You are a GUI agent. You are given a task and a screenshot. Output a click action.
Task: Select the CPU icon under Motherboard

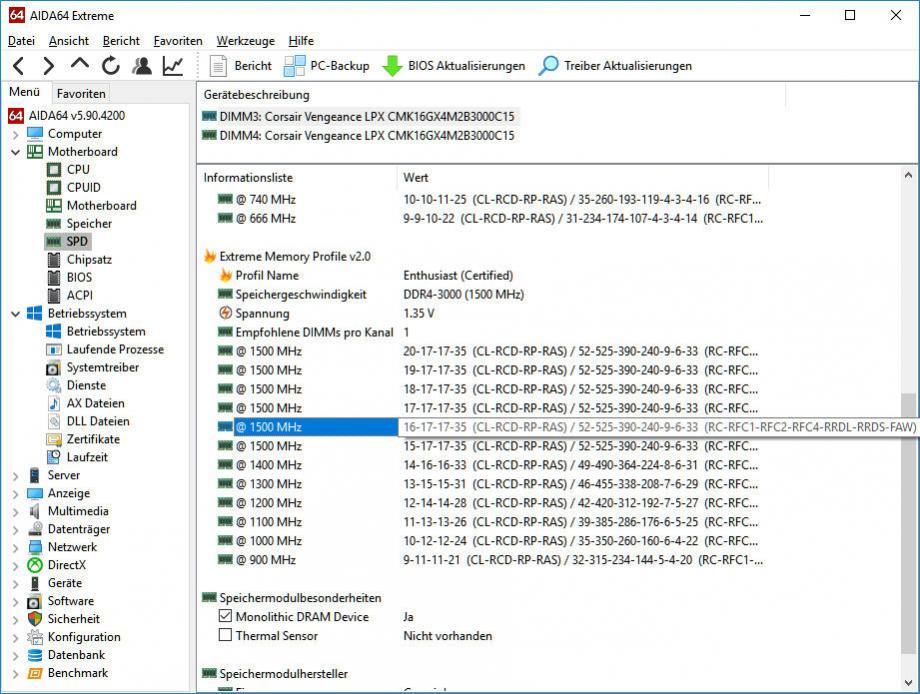54,170
